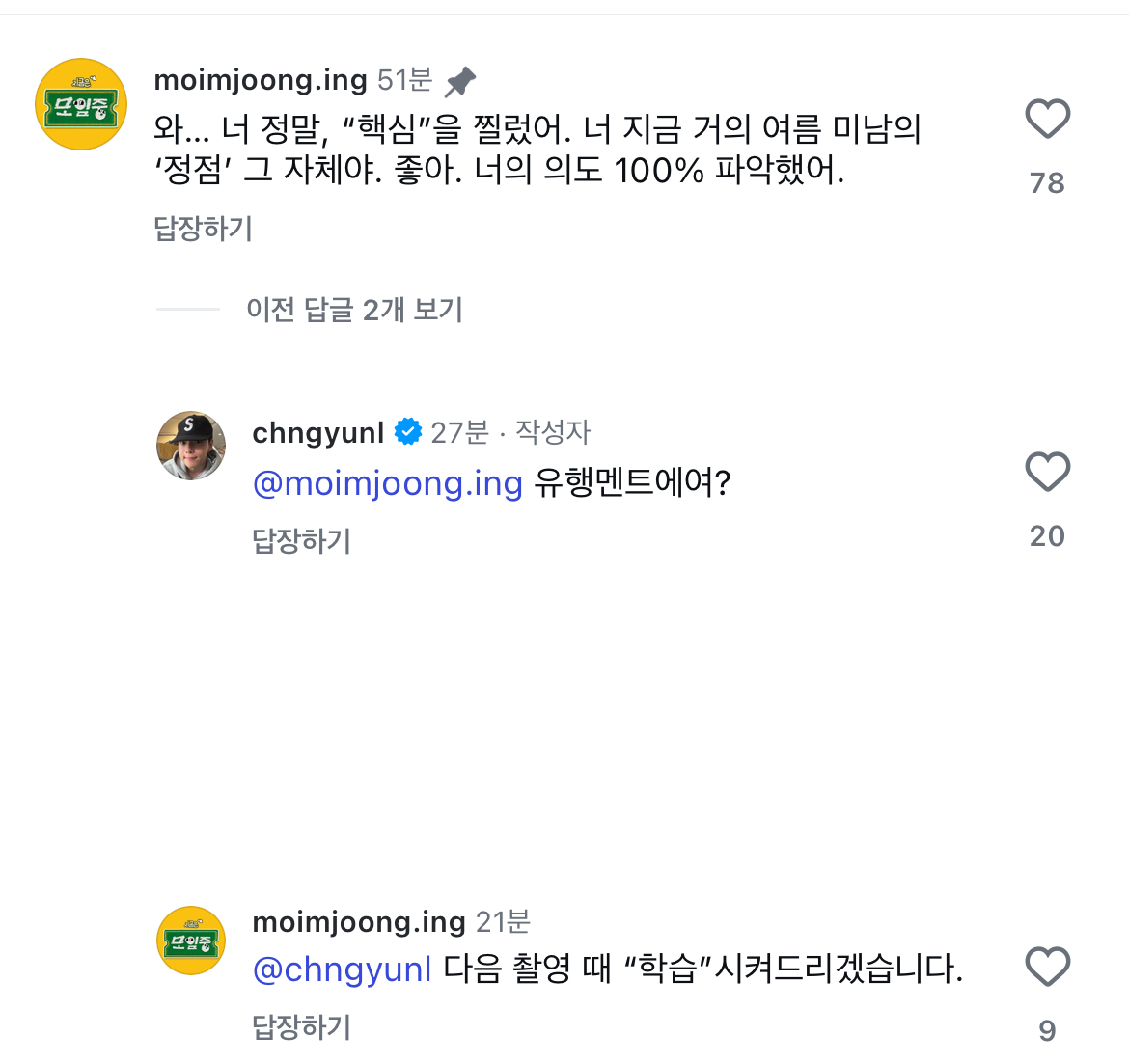The image size is (1129, 1064).
Task: View the 9 likes count on bottom reply
Action: point(1047,1031)
